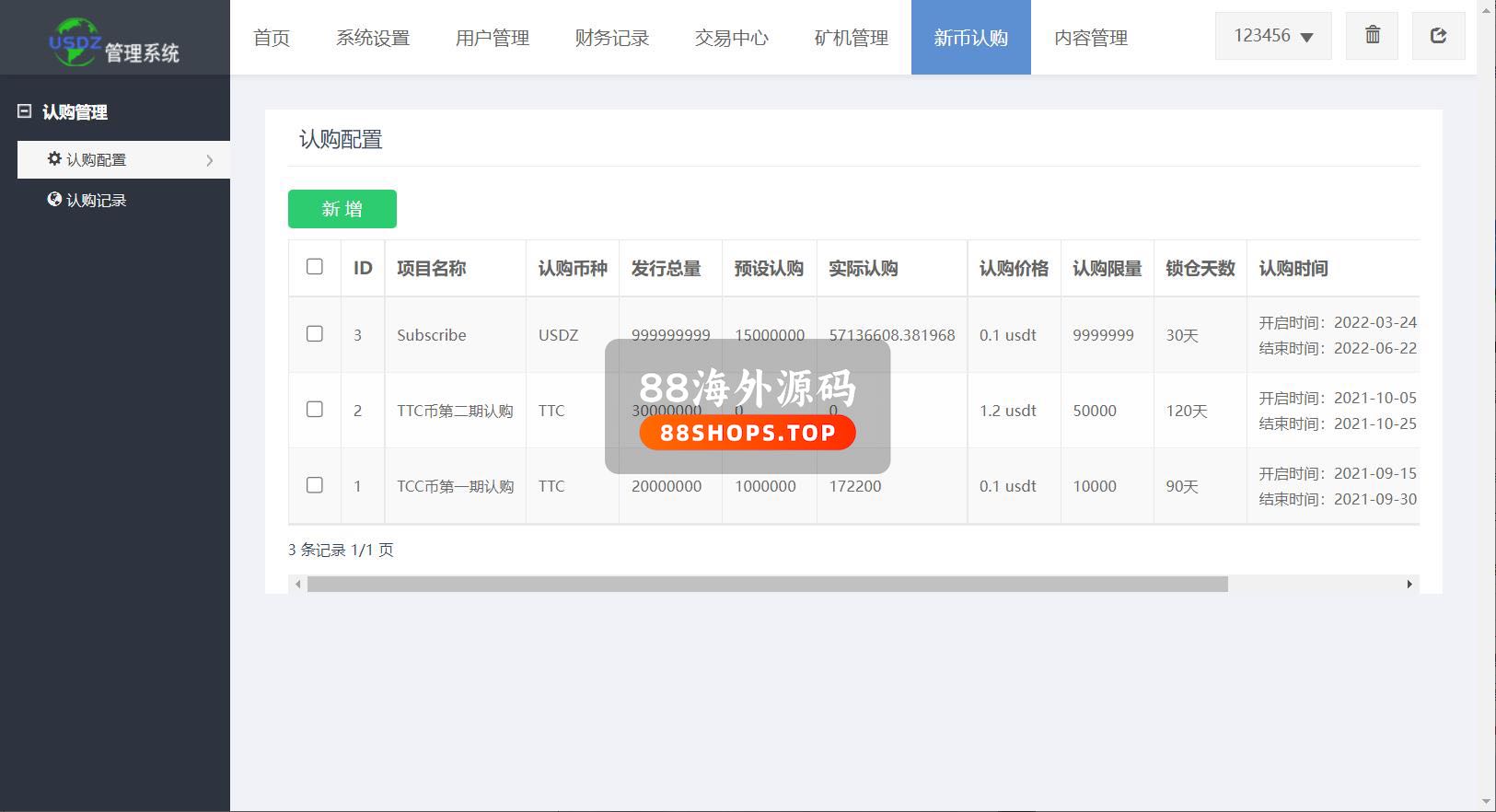
Task: Go to 交易中心 menu
Action: (731, 38)
